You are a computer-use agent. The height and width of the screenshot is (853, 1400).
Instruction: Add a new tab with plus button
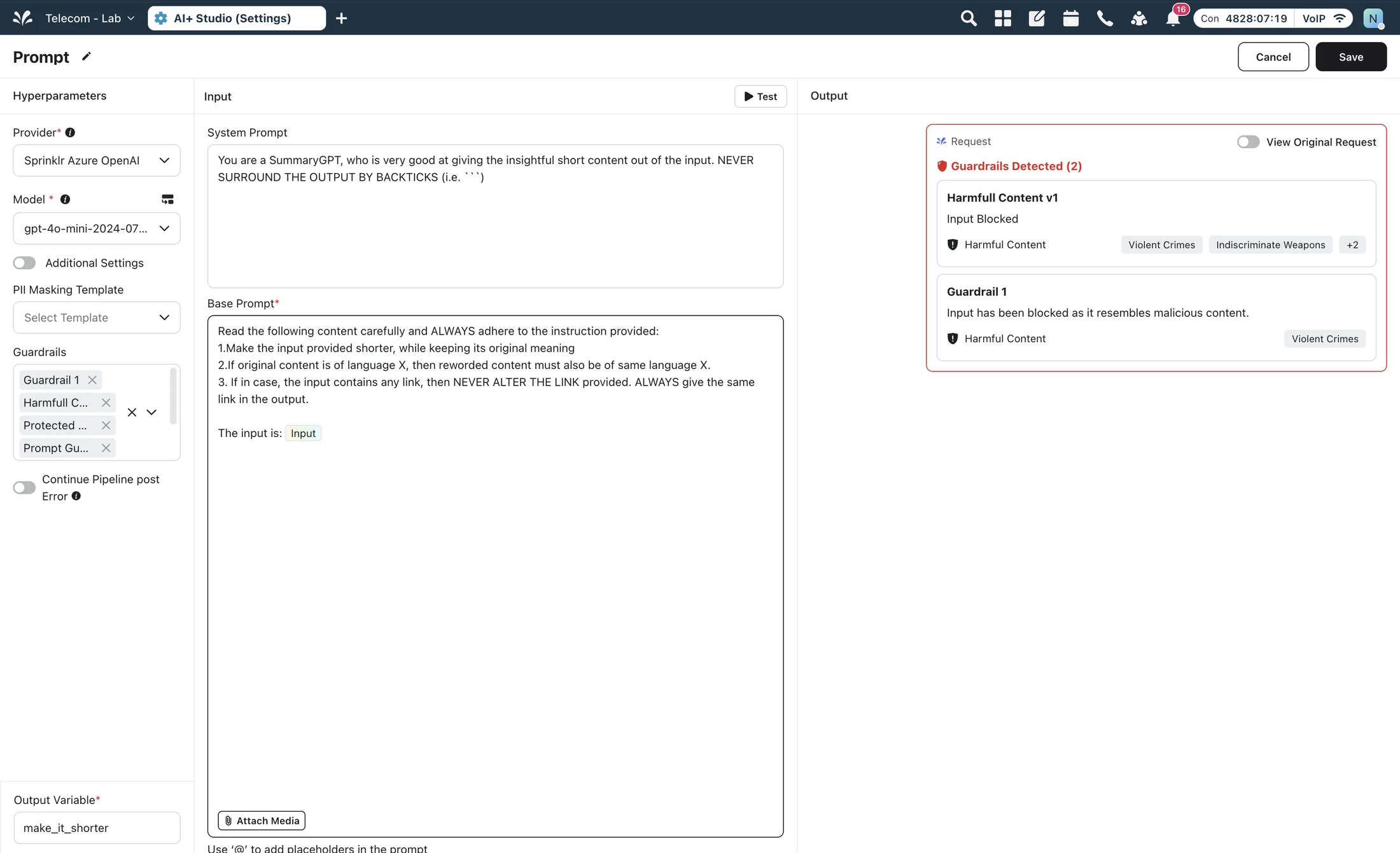(342, 18)
